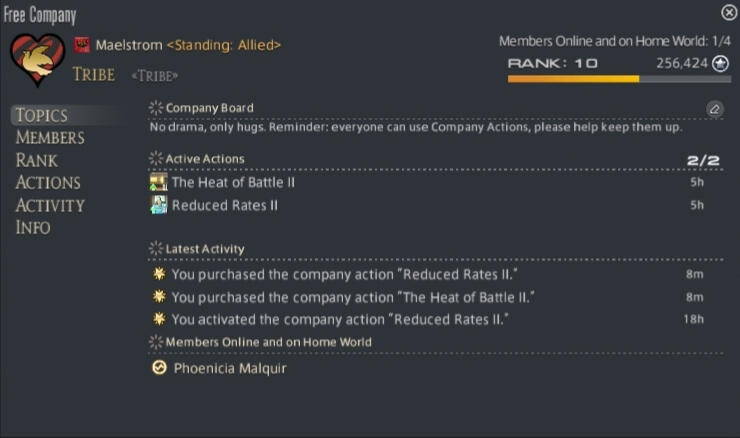Select The Heat of Battle II action icon
The width and height of the screenshot is (740, 438).
coord(159,182)
